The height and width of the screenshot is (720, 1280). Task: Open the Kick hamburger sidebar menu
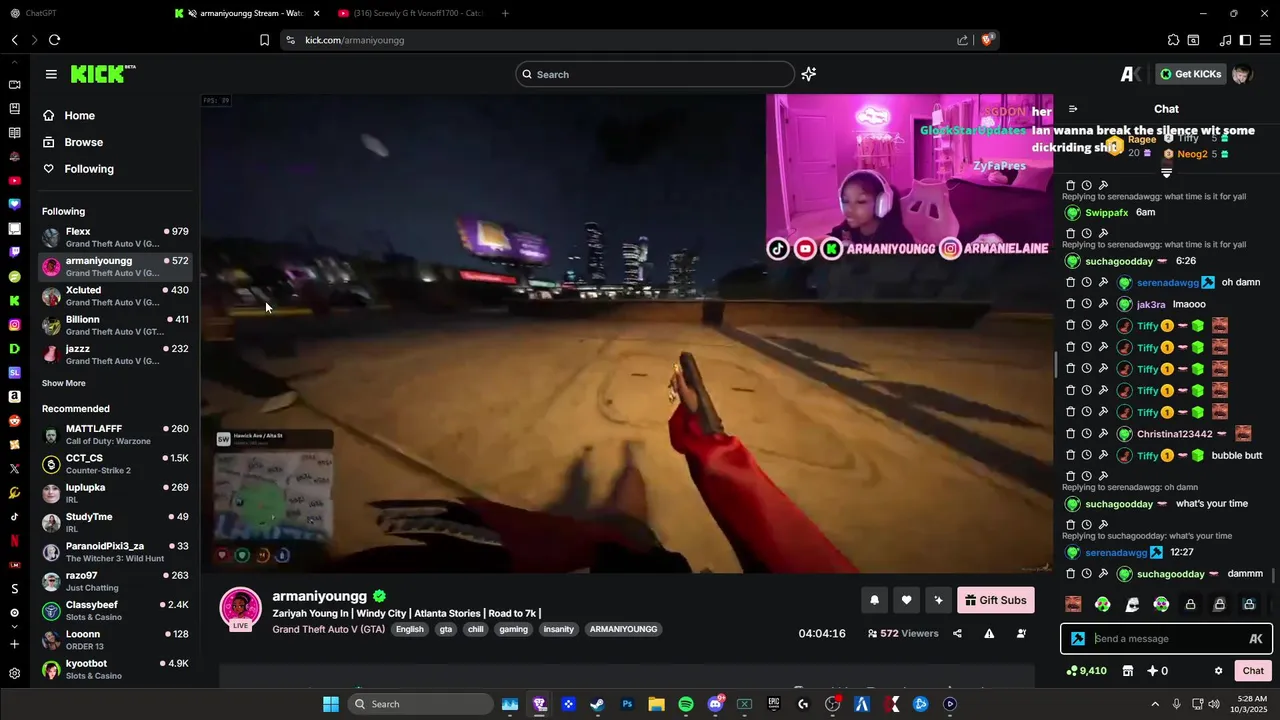point(51,74)
